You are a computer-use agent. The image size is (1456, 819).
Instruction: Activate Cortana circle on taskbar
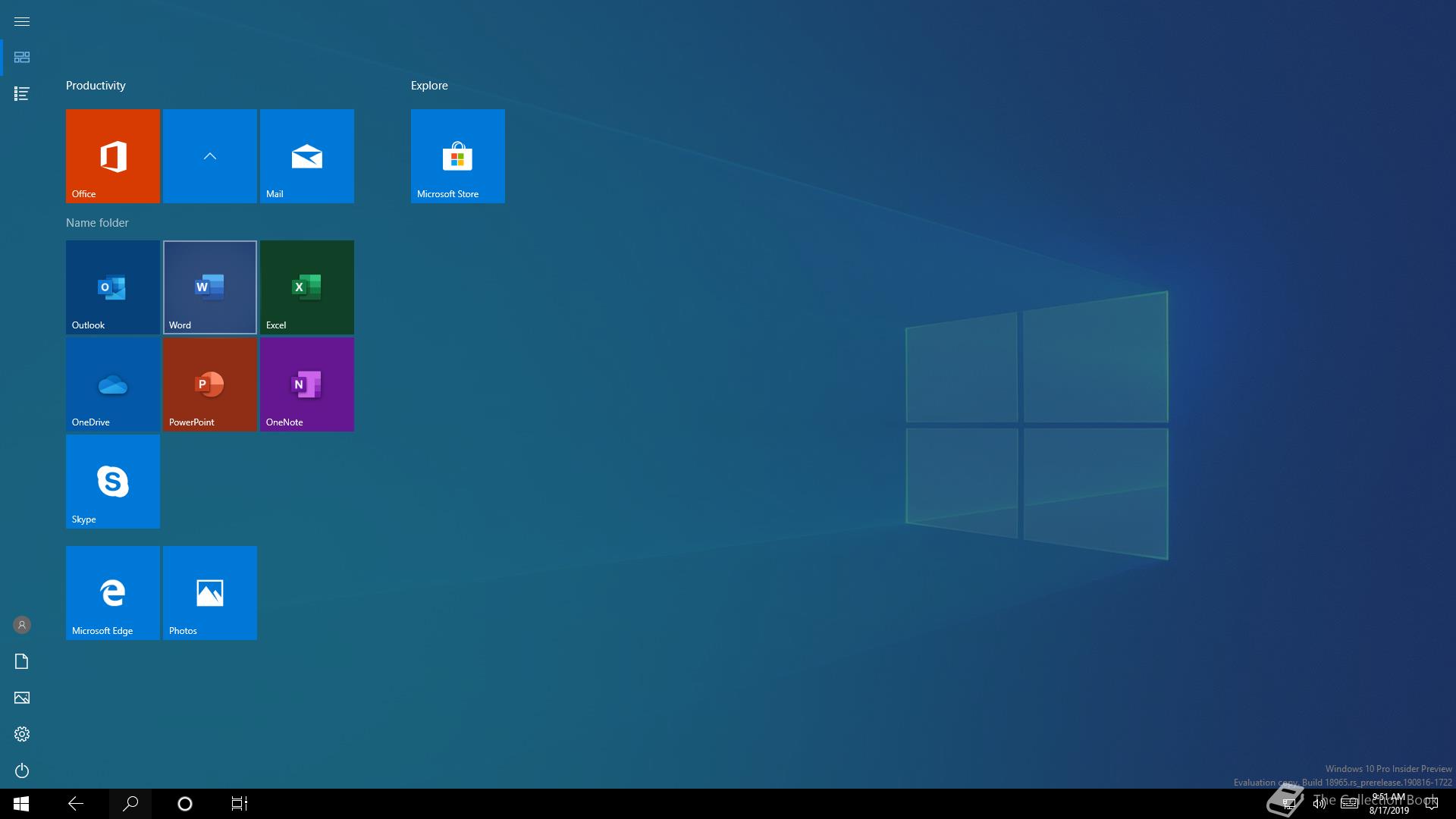tap(185, 804)
